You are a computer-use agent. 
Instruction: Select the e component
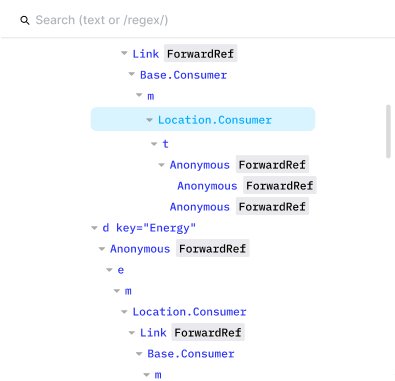(x=121, y=270)
